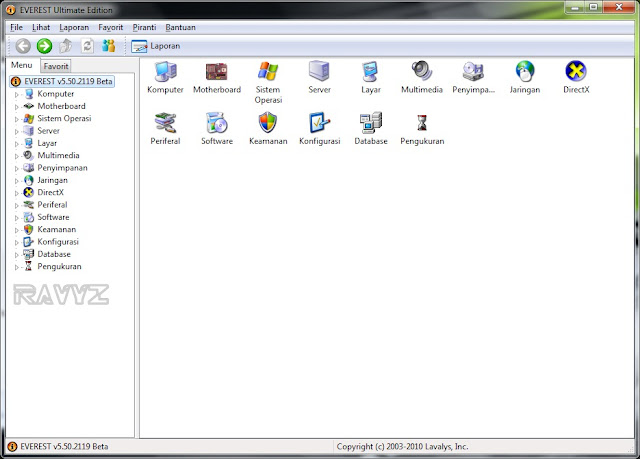Open the Jaringan network icon in main pane
The image size is (640, 459).
click(x=525, y=71)
